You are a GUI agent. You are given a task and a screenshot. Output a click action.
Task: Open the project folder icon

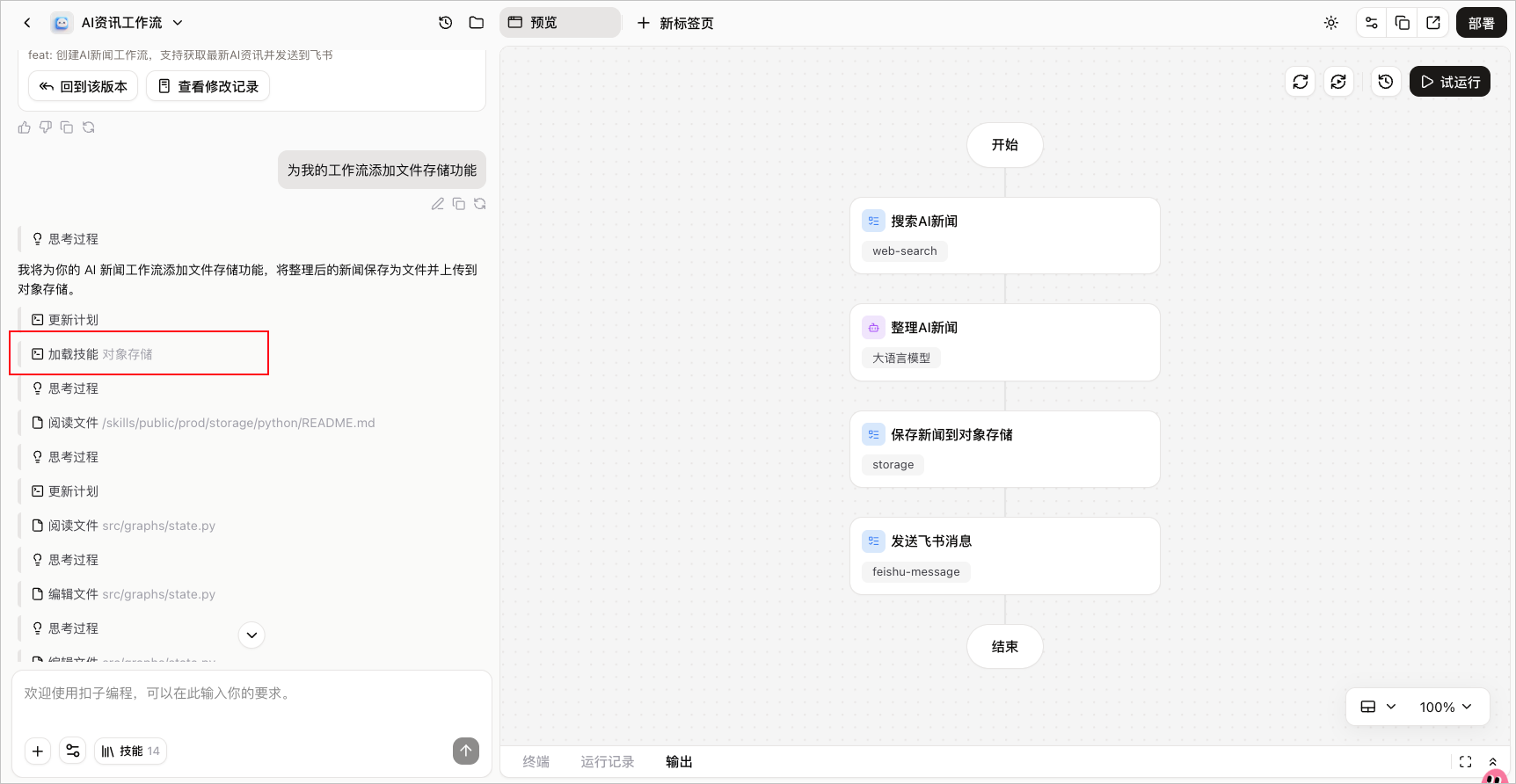(x=477, y=23)
